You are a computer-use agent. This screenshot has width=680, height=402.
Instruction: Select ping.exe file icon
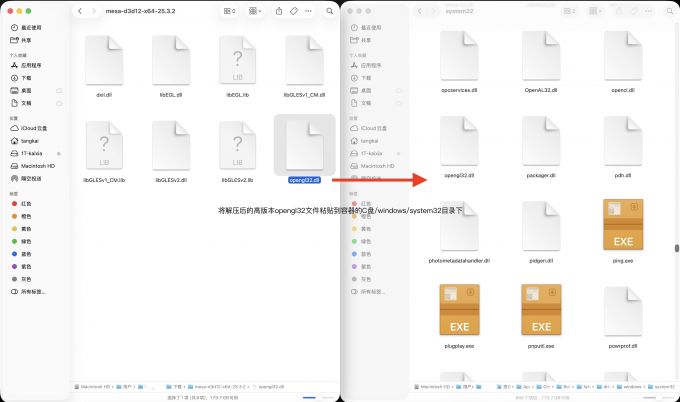pos(623,224)
